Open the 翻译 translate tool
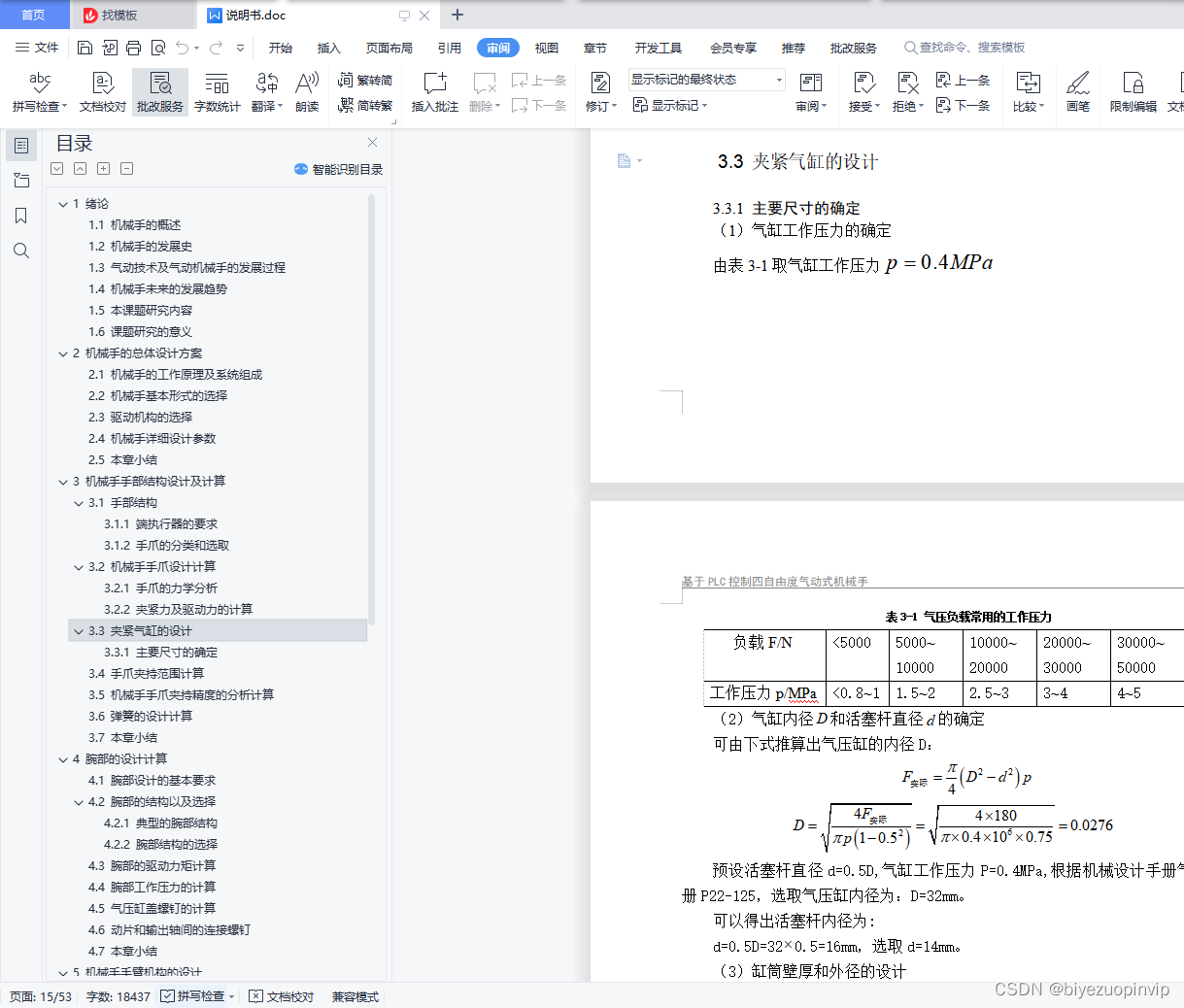This screenshot has height=1008, width=1184. [x=266, y=92]
